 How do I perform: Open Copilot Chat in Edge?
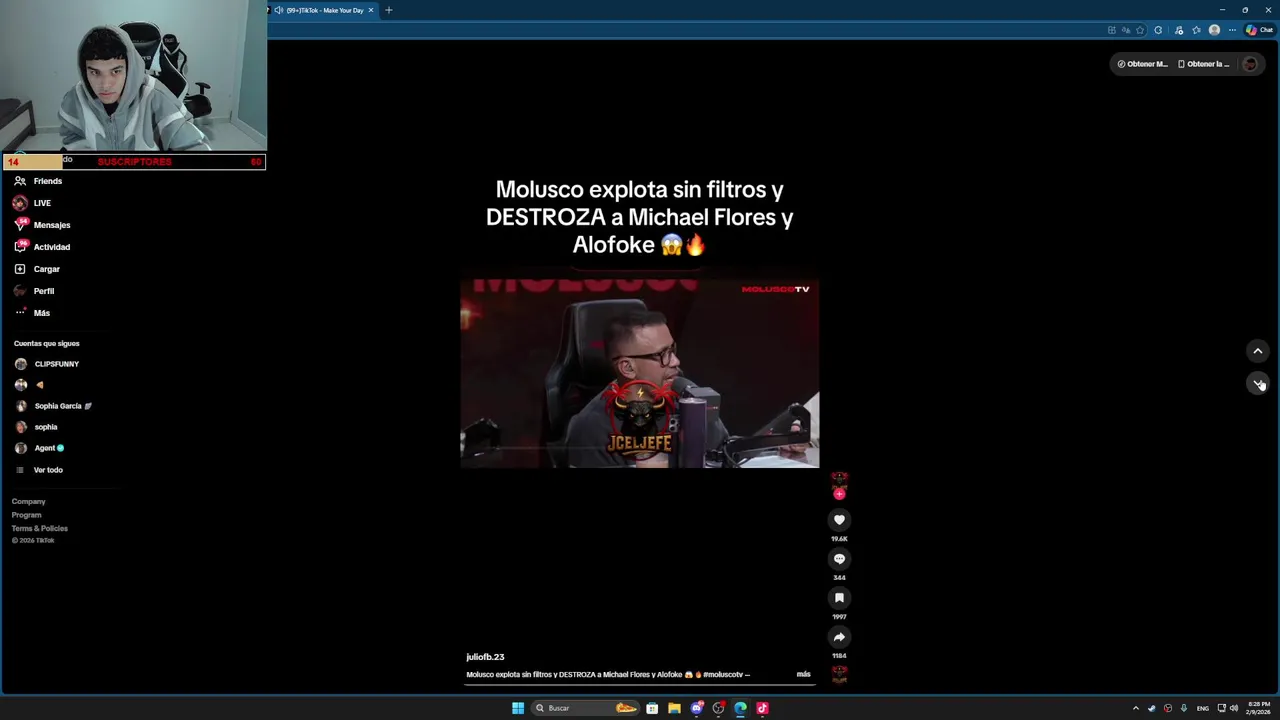[1259, 30]
